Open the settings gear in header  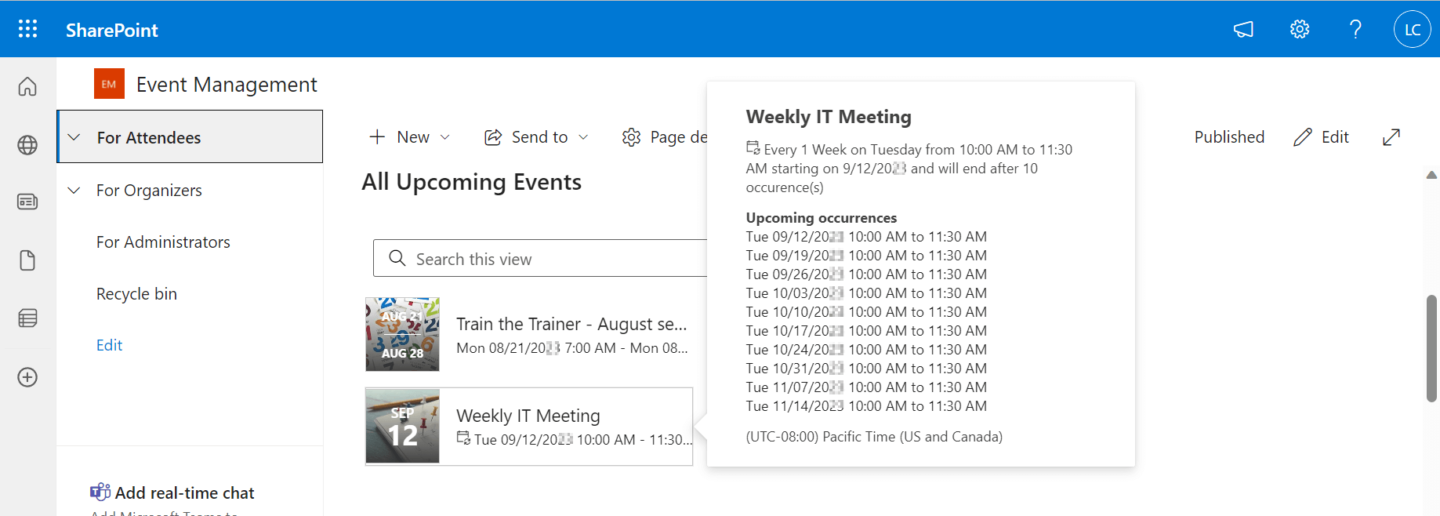click(x=1299, y=29)
